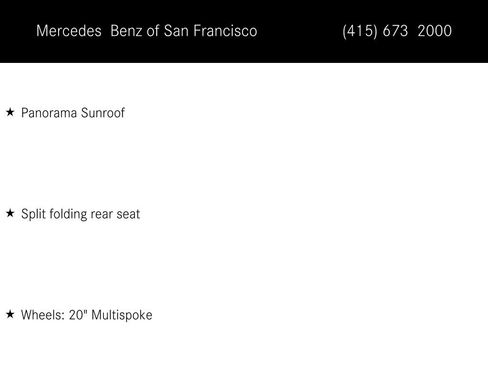The image size is (488, 366).
Task: Click the 20" wheel size text
Action: tap(78, 315)
